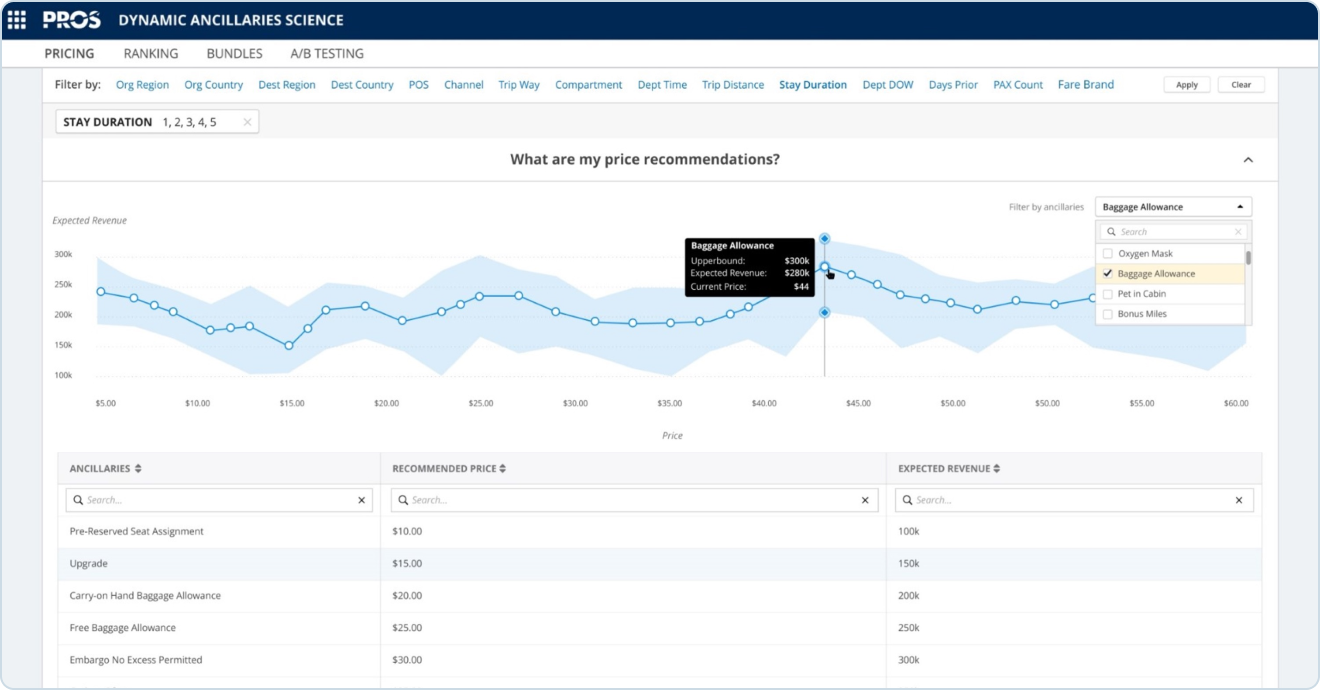
Task: Check the Oxygen Mask option
Action: click(1107, 254)
